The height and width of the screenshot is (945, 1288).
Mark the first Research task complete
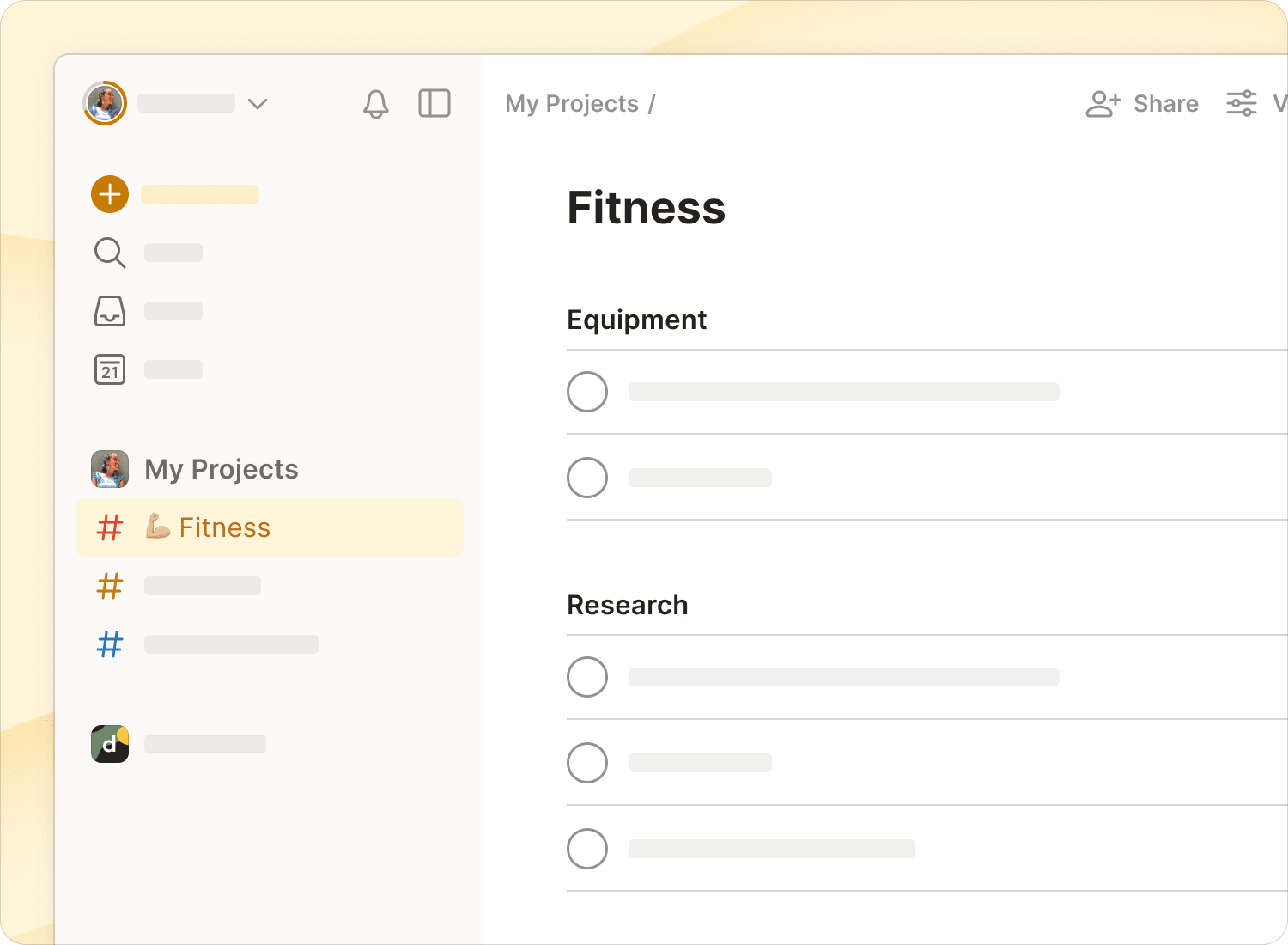[587, 677]
